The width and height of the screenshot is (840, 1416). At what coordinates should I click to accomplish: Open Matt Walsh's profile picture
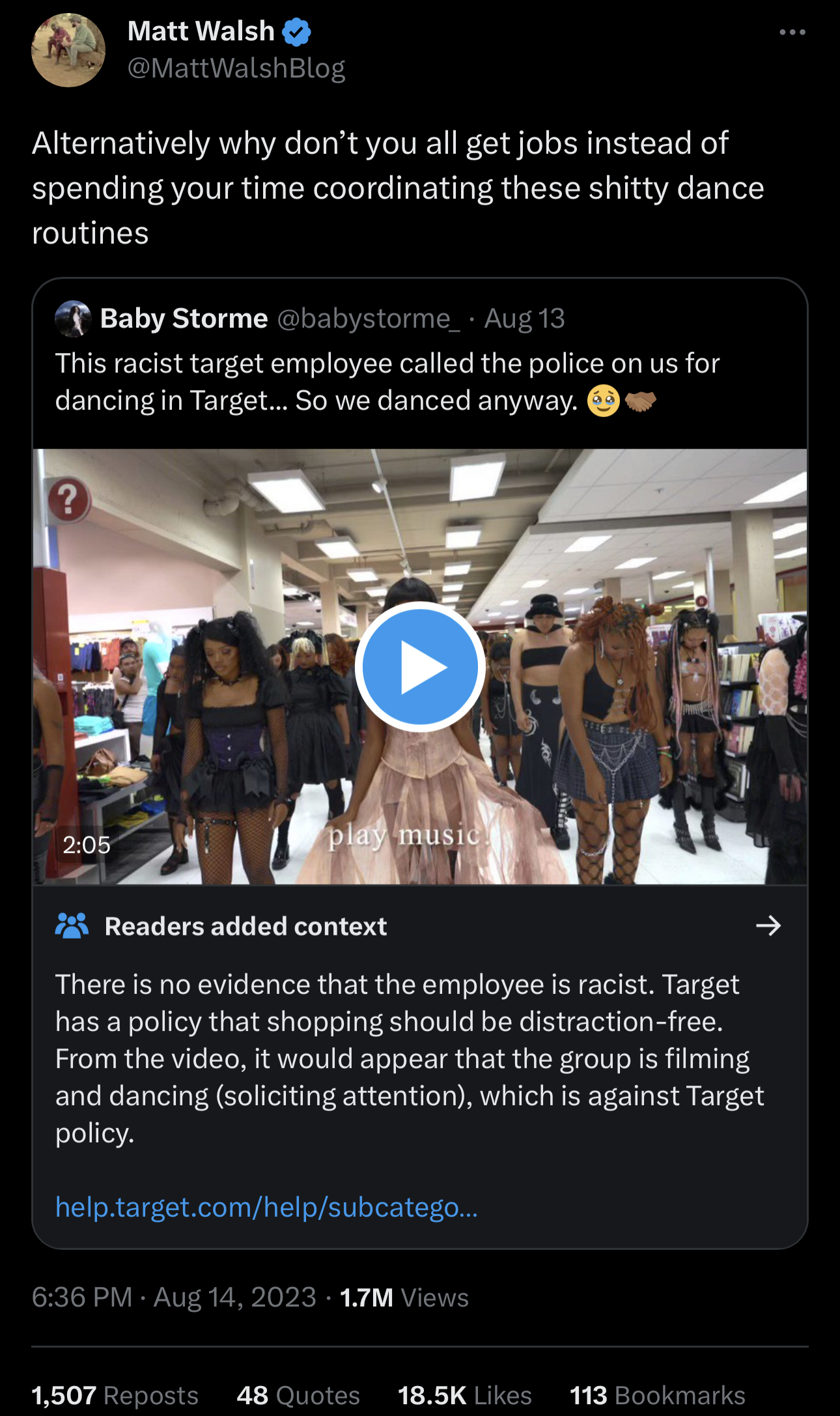68,50
